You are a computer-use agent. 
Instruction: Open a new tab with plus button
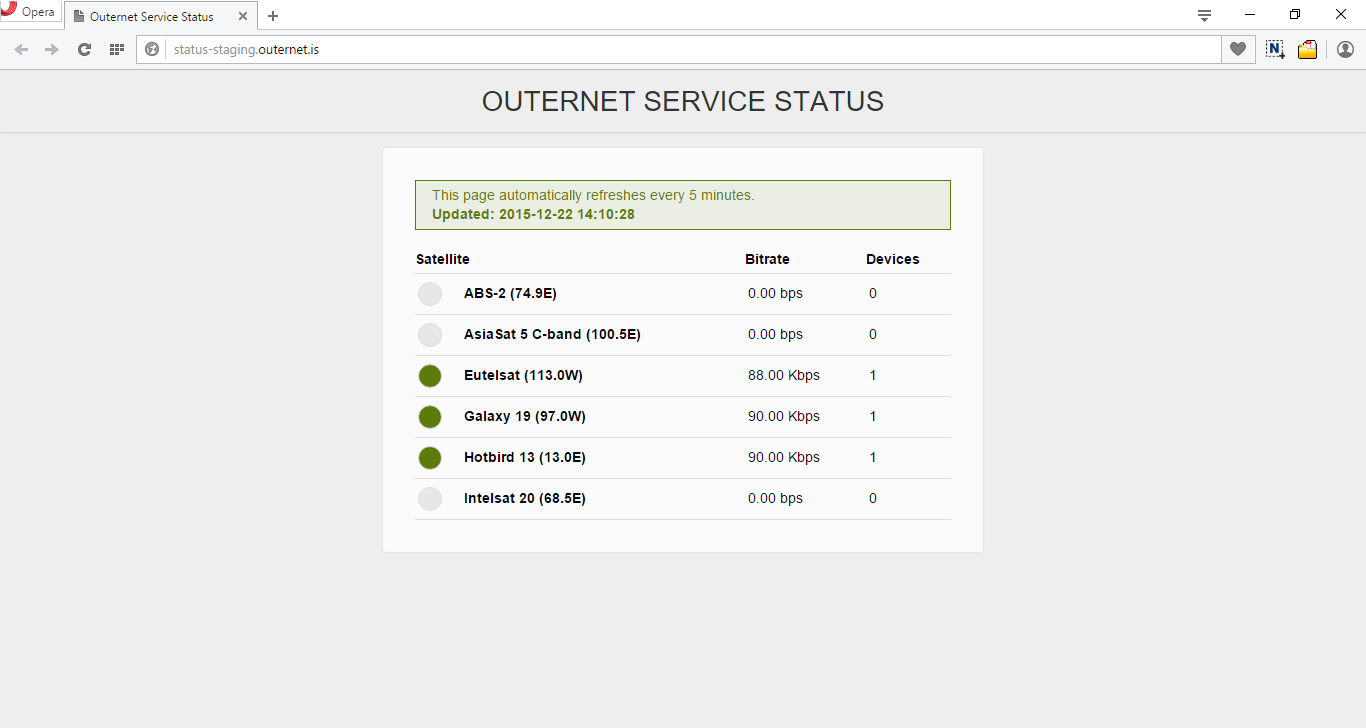[x=273, y=16]
